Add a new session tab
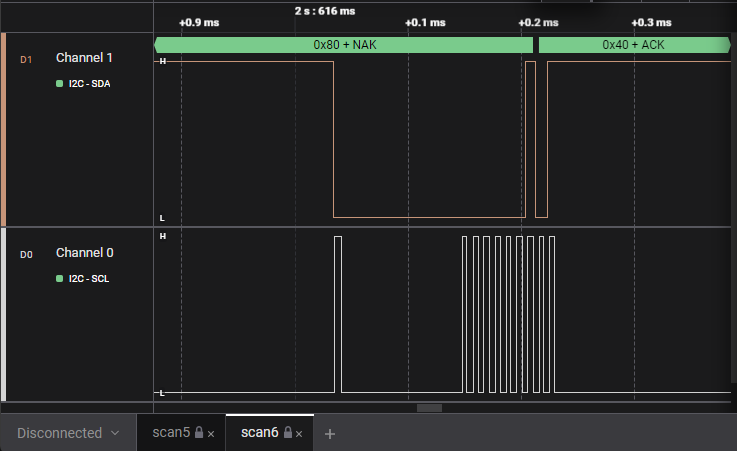The width and height of the screenshot is (737, 451). 330,433
